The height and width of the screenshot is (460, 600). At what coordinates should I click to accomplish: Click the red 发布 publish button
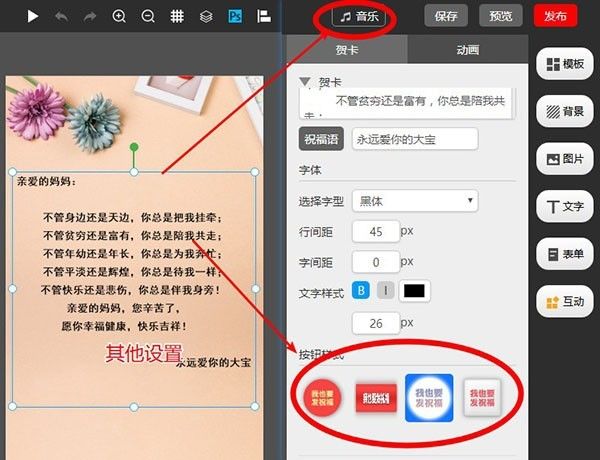pos(555,16)
